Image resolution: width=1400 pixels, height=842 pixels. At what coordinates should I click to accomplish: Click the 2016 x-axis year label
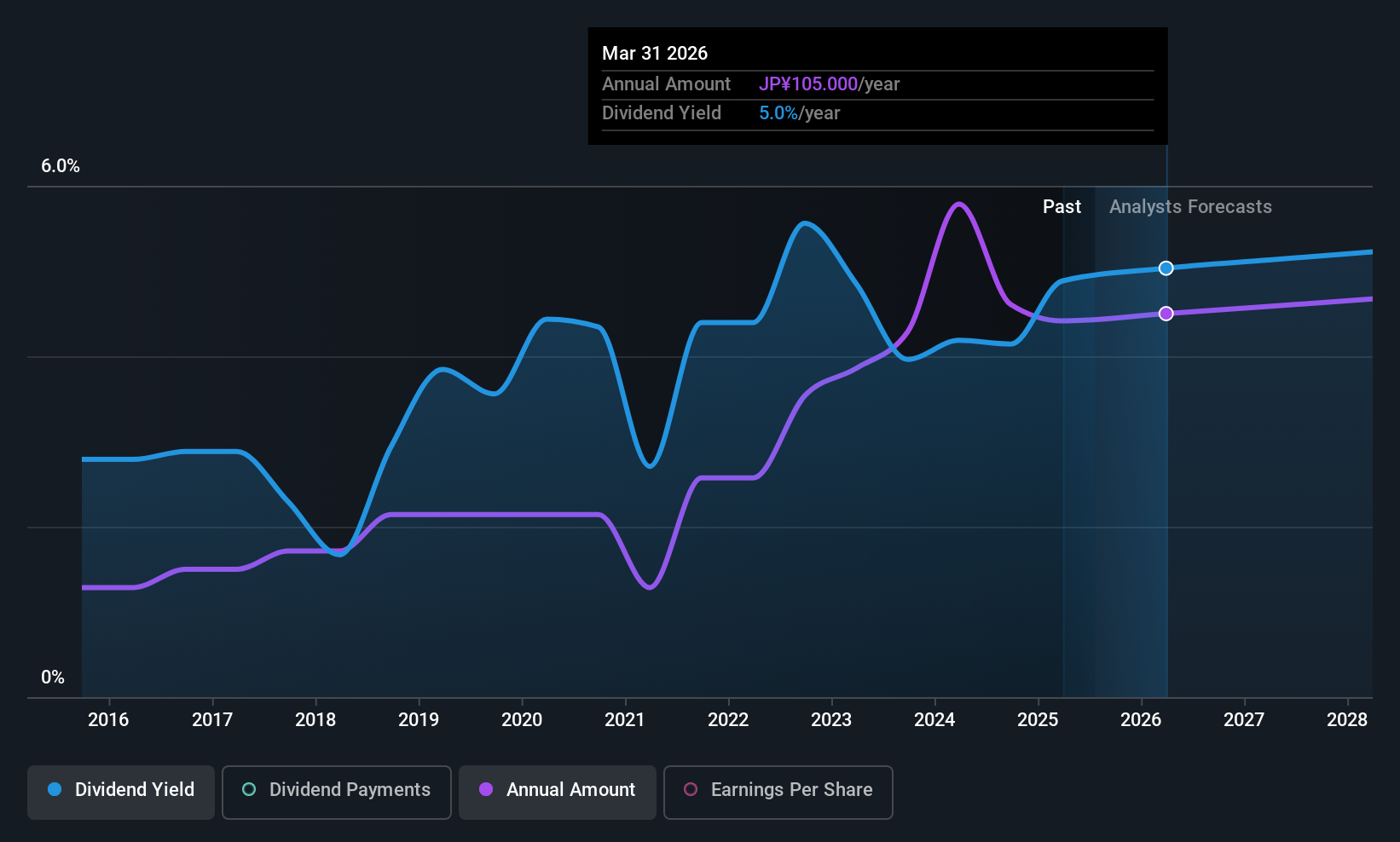108,720
